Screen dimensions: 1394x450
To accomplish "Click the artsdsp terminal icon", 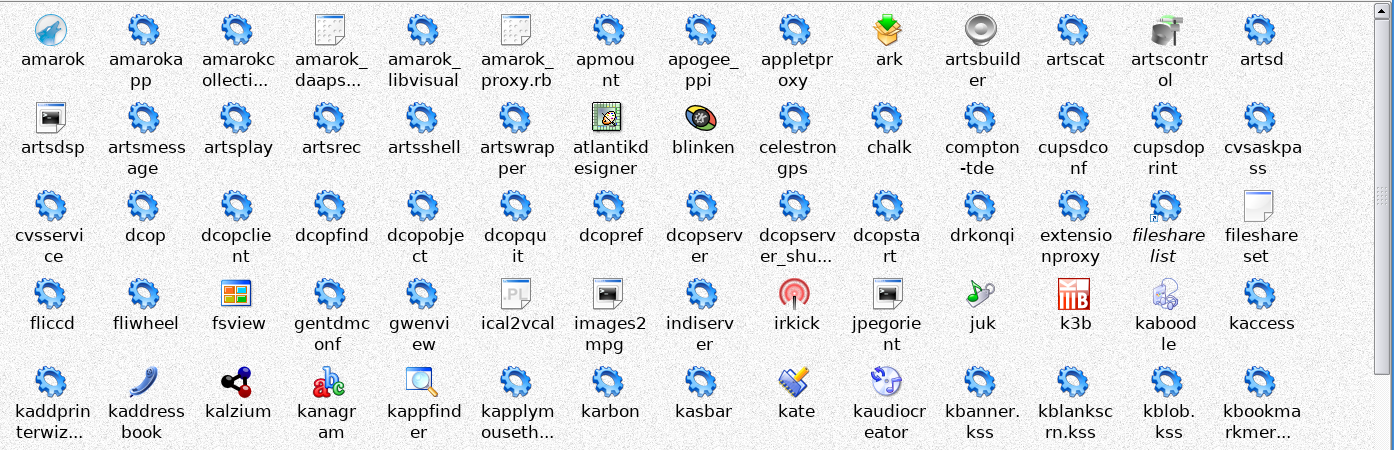I will pyautogui.click(x=50, y=118).
